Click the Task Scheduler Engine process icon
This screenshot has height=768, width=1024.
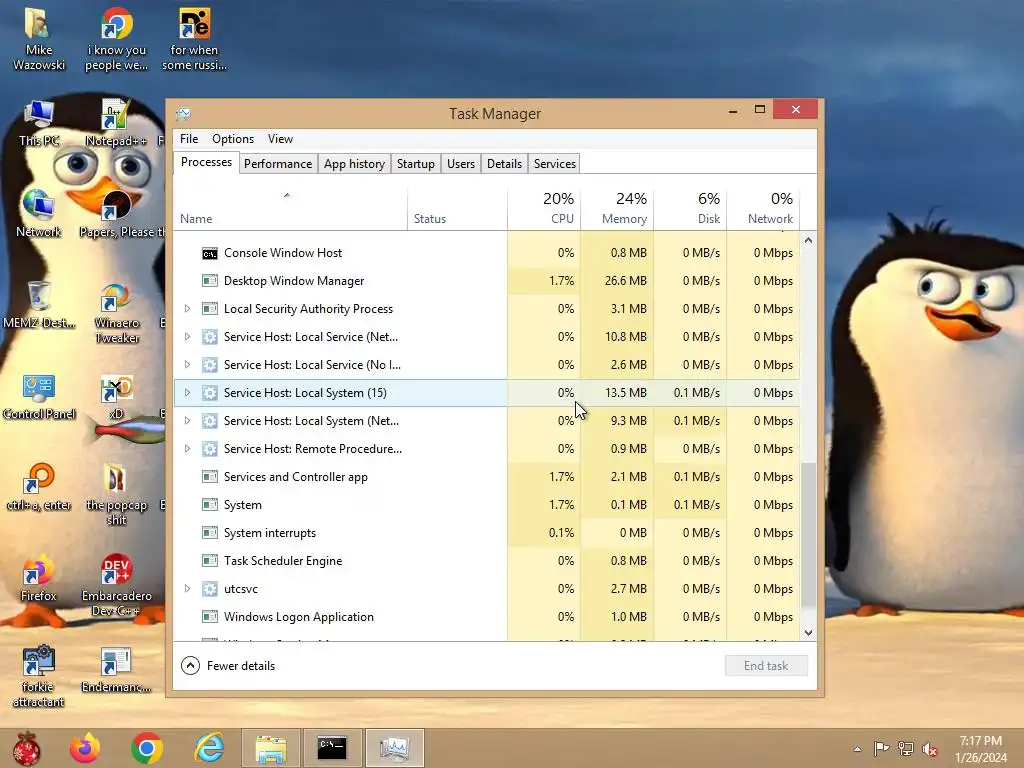210,561
